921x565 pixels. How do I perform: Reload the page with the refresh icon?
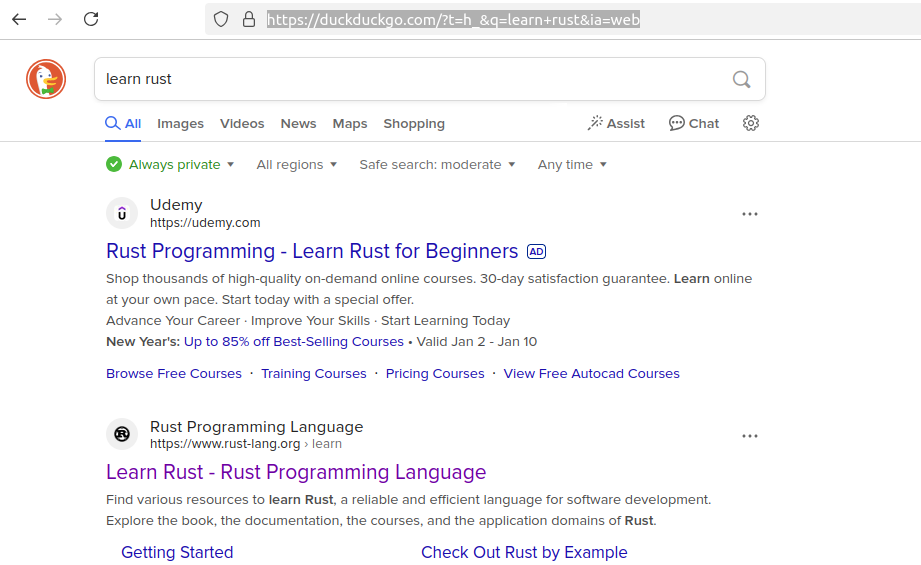[91, 19]
